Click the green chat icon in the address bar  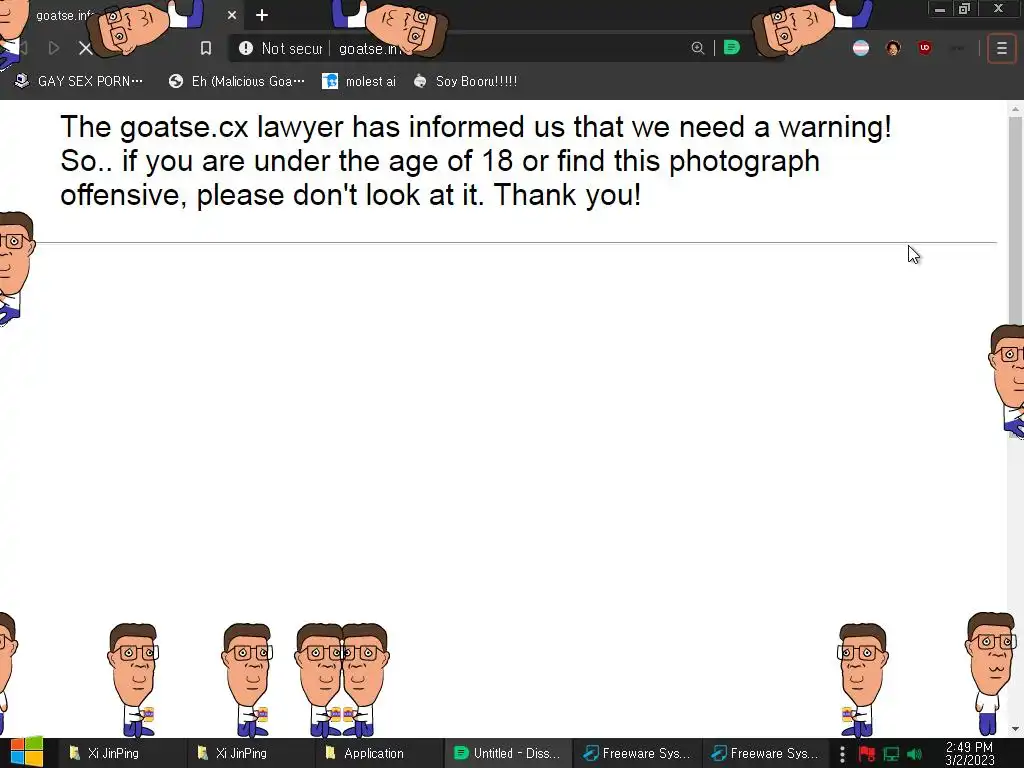coord(731,48)
